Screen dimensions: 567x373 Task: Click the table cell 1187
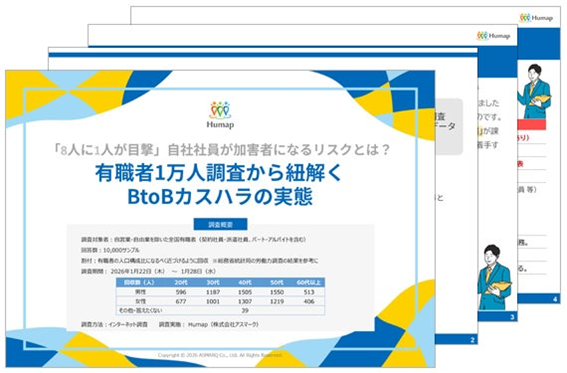click(213, 292)
